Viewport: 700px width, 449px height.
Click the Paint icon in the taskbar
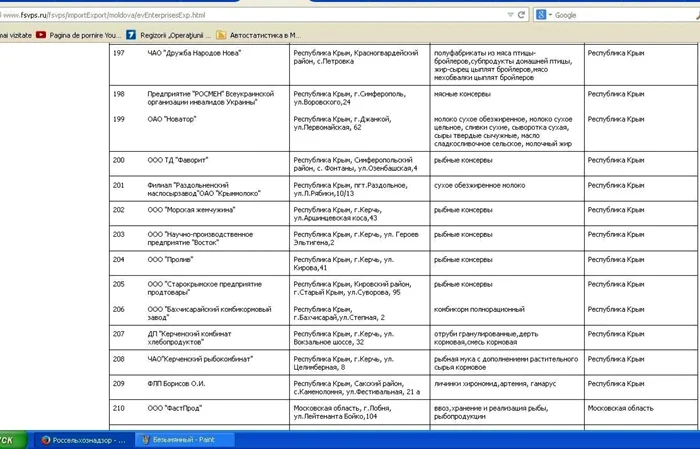click(x=146, y=440)
